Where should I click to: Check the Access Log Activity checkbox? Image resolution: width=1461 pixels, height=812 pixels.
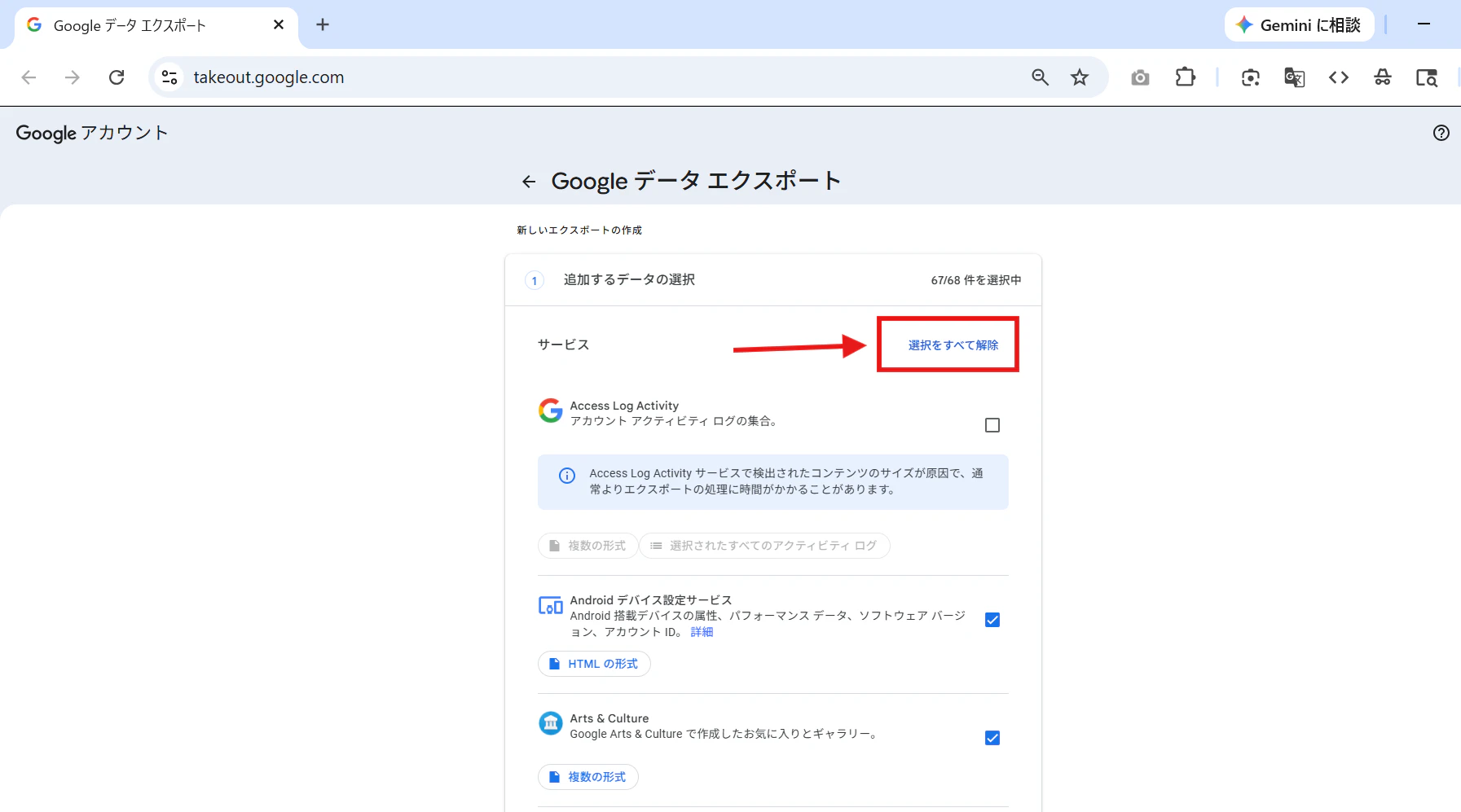[x=992, y=425]
